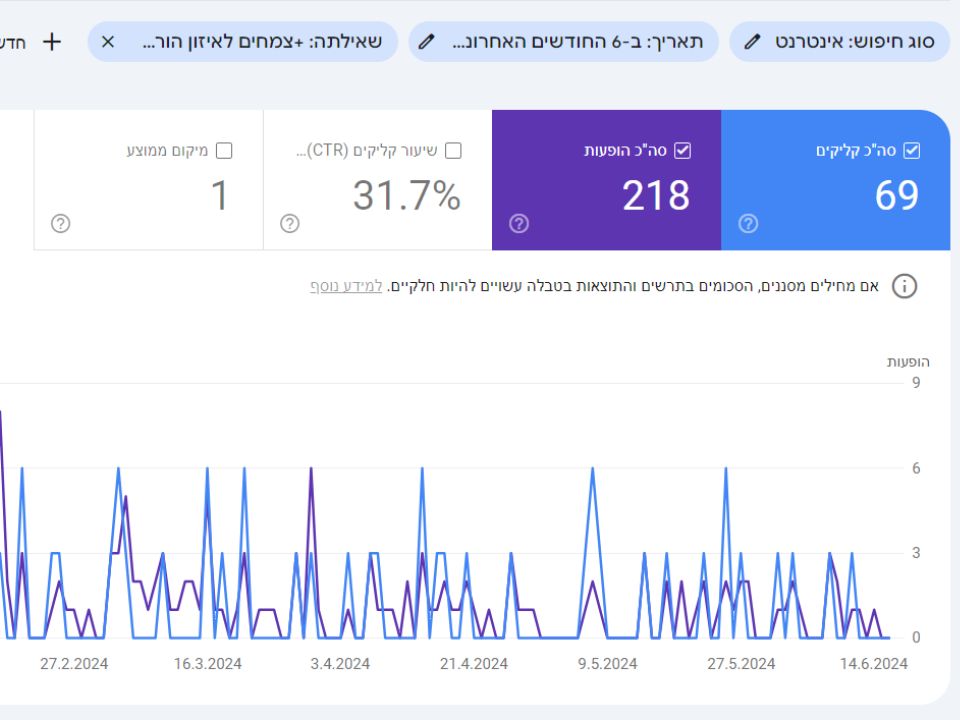Enable the מיקום ממוצע checkbox

pos(224,151)
